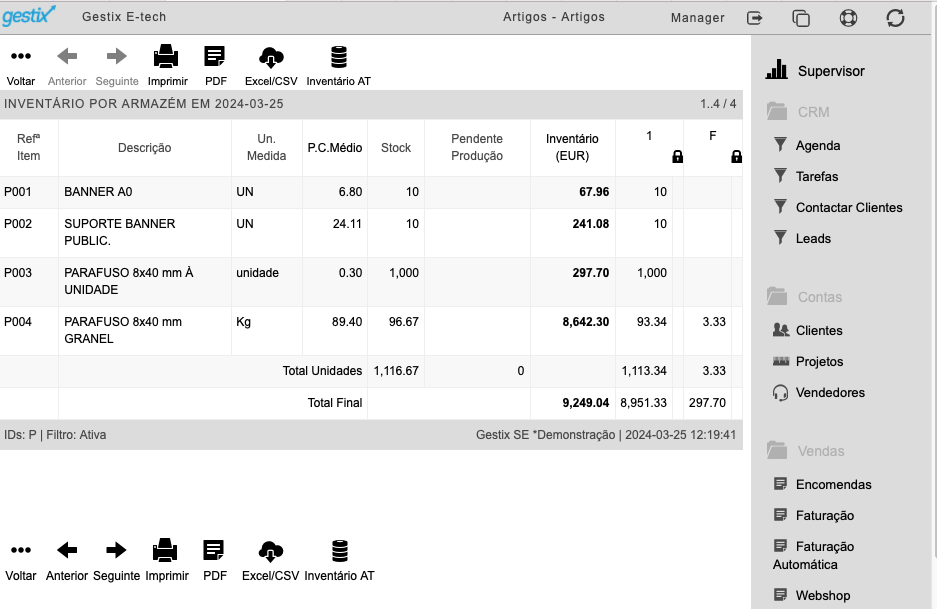Expand the CRM folder section
The width and height of the screenshot is (937, 609).
pos(798,112)
